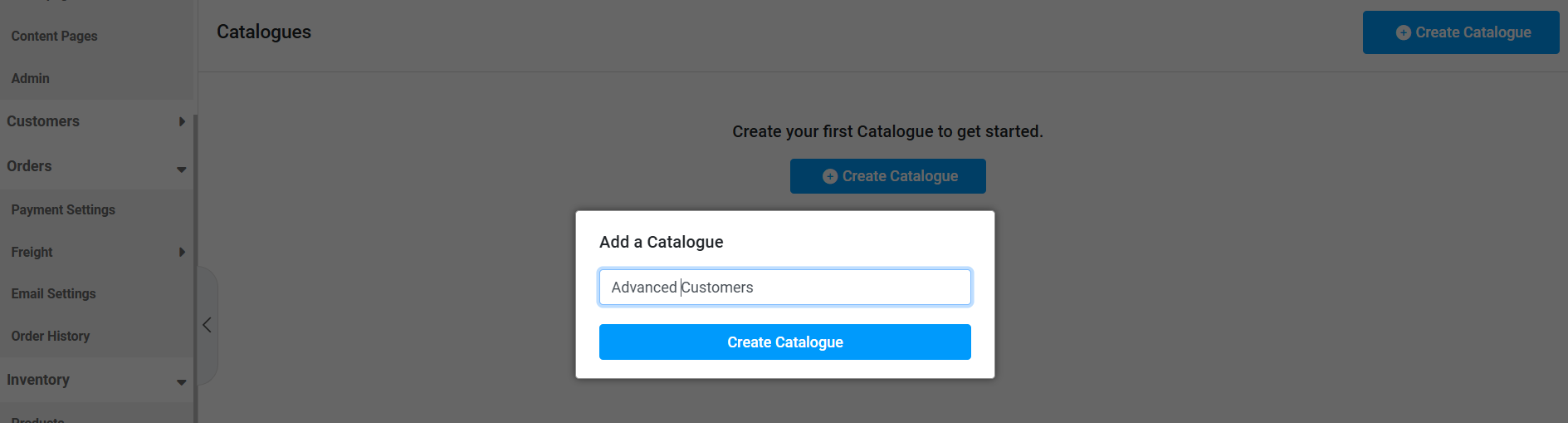Screen dimensions: 1568x423
Task: Click the Catalogues page heading
Action: 264,32
